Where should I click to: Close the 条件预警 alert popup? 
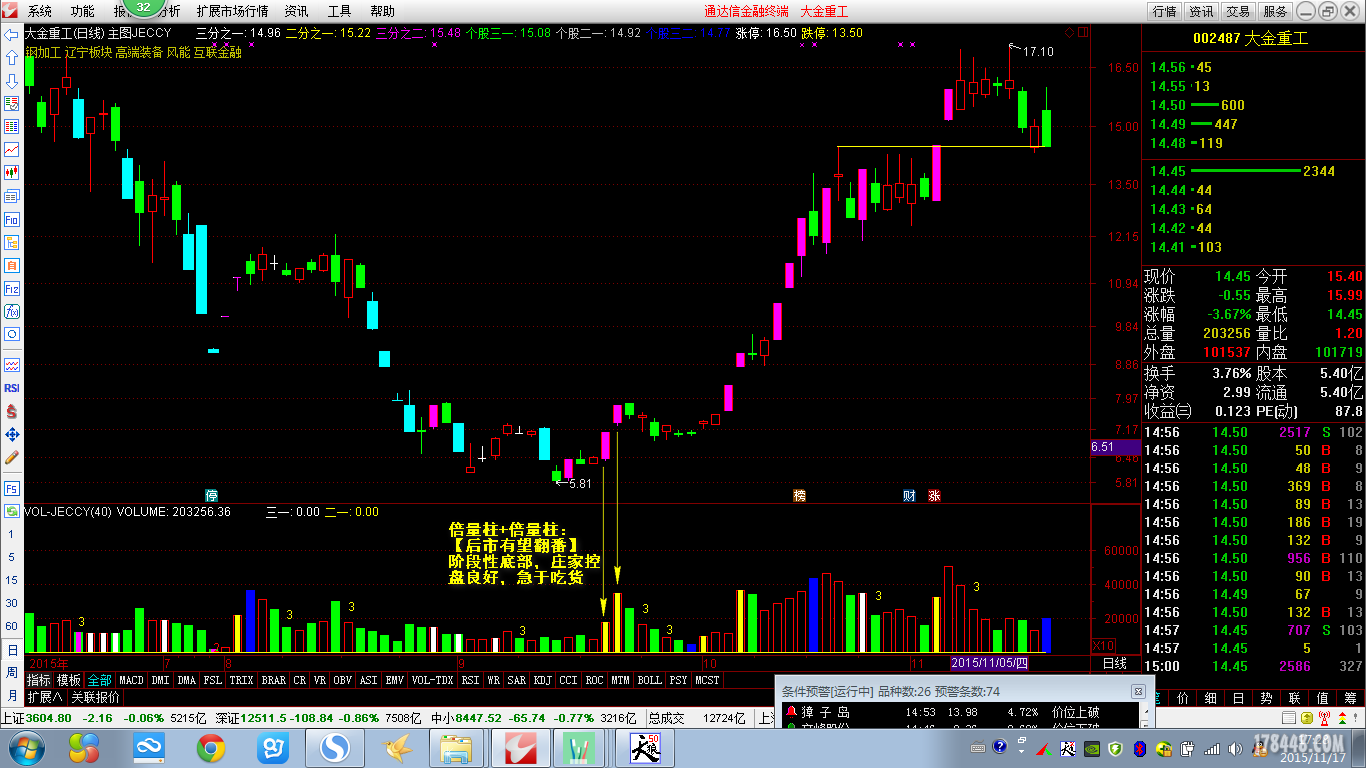(x=1137, y=691)
